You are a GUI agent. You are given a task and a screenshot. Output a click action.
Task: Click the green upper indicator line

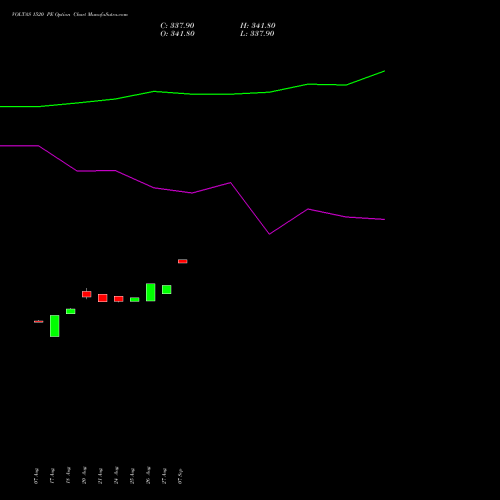192,94
